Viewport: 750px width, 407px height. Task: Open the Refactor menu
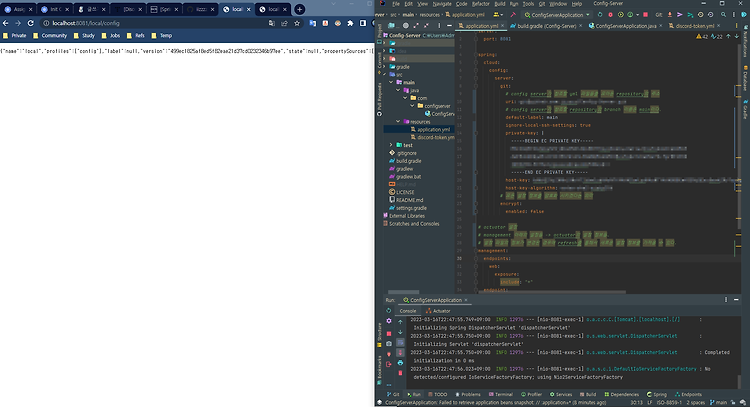480,4
